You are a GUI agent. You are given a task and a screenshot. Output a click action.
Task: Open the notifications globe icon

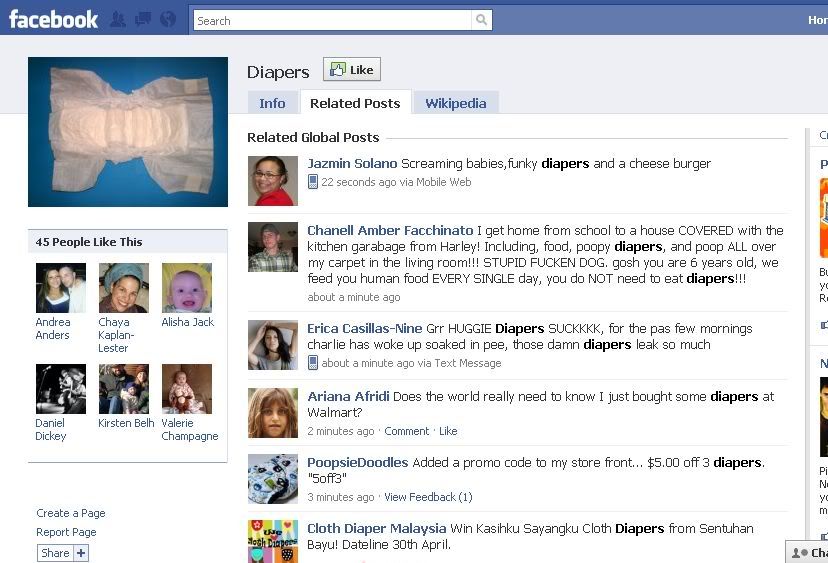tap(168, 20)
